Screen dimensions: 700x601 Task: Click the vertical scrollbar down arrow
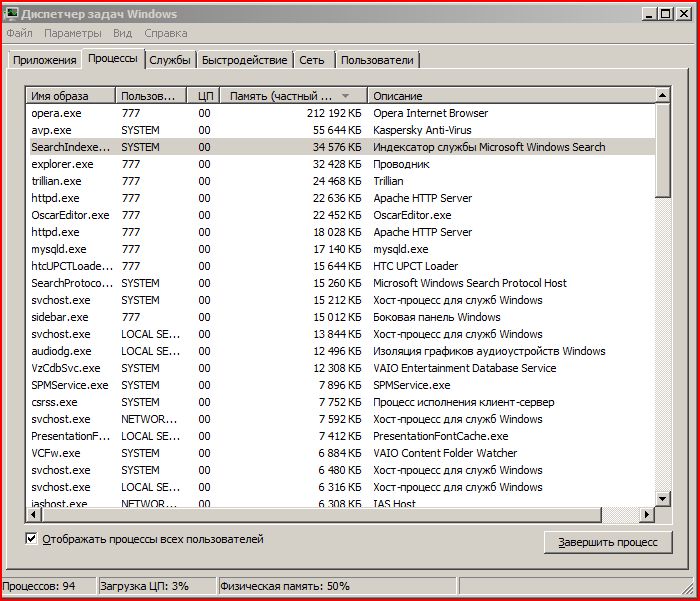[662, 498]
